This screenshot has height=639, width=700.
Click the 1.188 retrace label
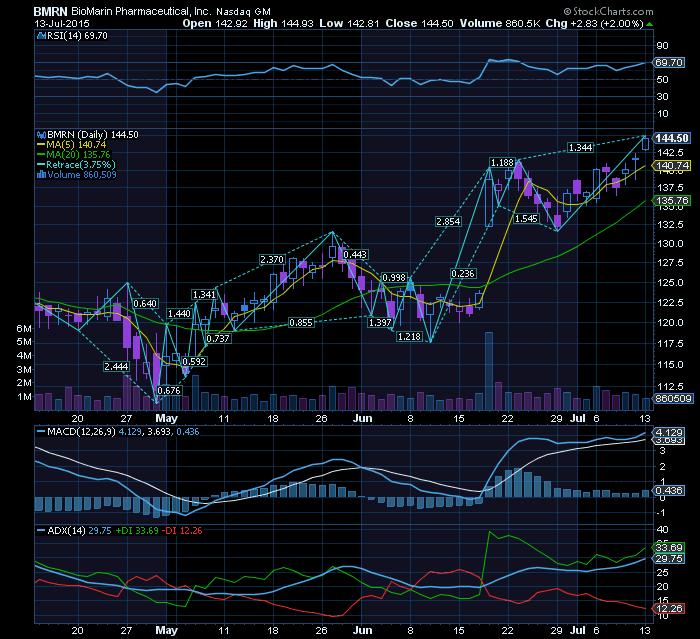[503, 163]
